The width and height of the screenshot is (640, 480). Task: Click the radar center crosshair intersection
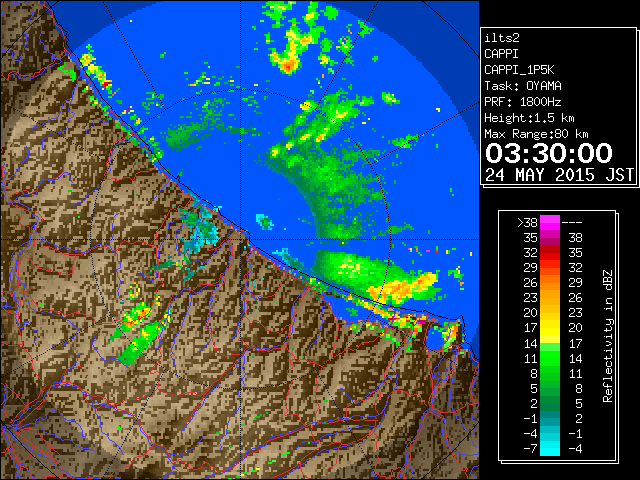pyautogui.click(x=240, y=239)
